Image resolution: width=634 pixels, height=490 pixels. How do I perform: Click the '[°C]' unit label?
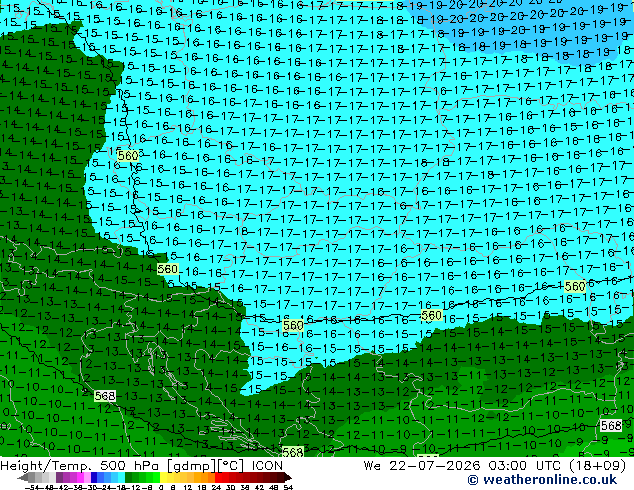[228, 466]
